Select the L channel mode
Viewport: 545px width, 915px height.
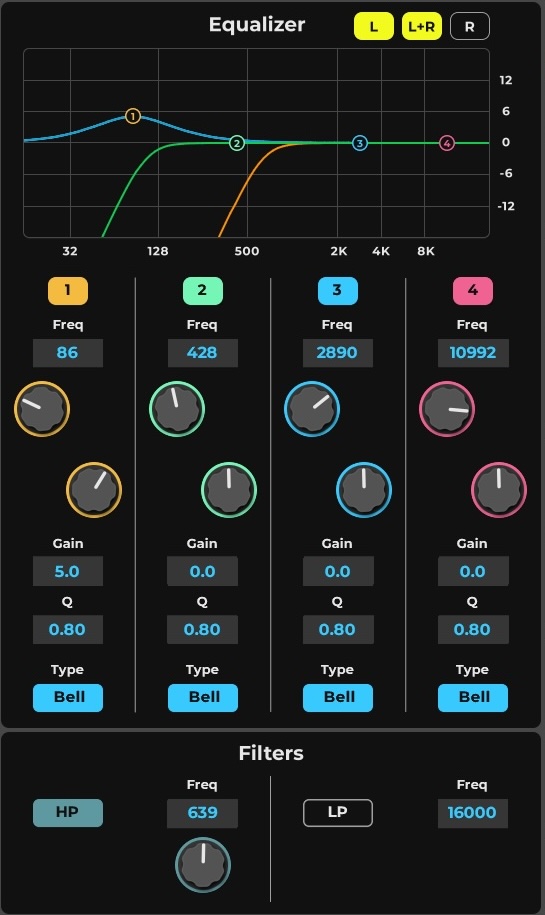click(374, 26)
